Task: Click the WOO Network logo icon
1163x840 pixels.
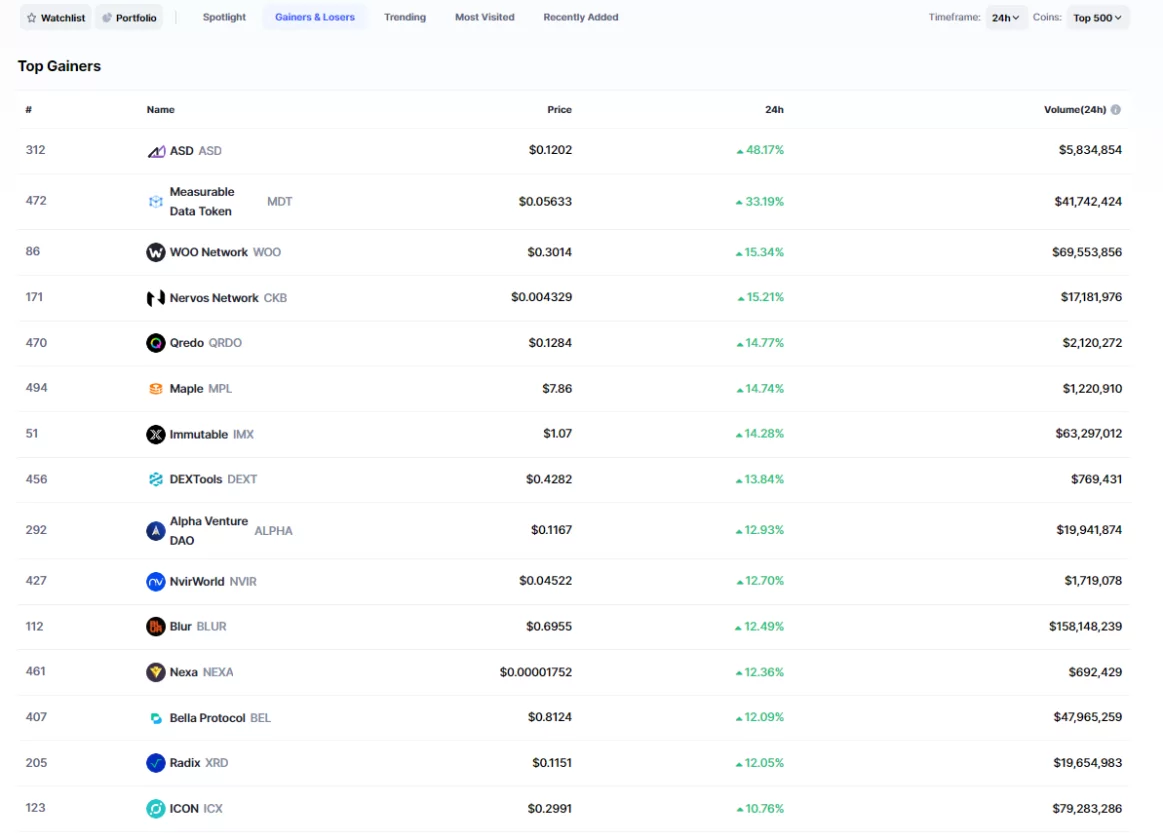Action: [x=156, y=252]
